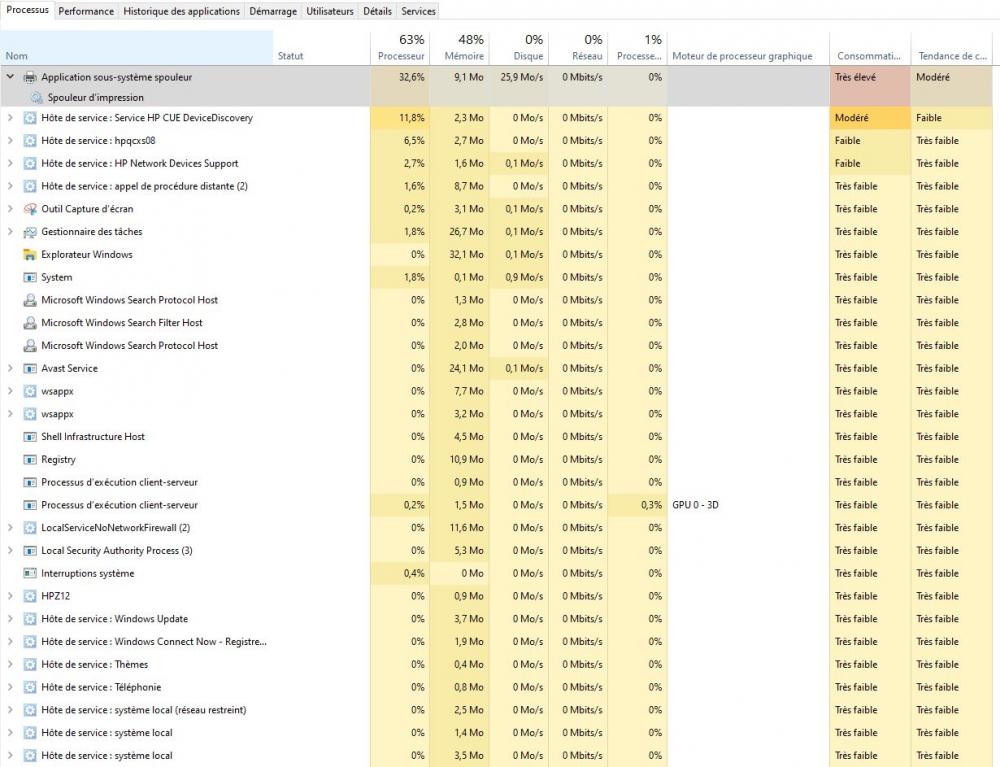Click the Outil Capture d'écran icon

[30, 209]
